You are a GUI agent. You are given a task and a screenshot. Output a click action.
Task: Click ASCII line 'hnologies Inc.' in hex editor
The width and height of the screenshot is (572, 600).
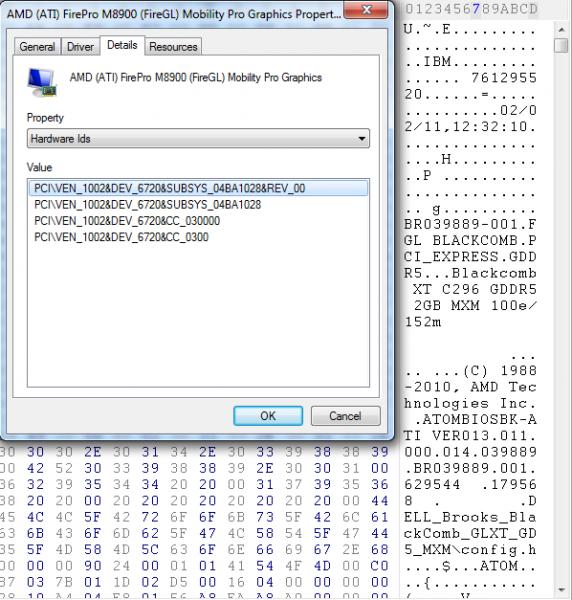click(x=470, y=403)
